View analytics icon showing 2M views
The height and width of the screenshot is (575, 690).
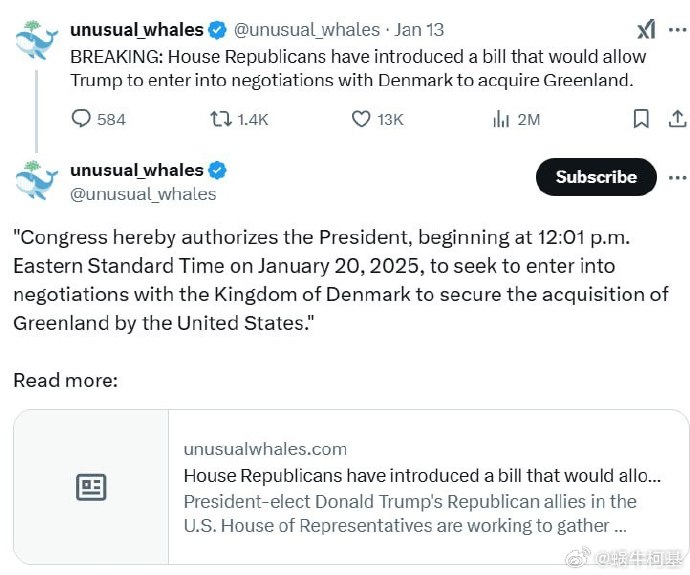point(501,119)
